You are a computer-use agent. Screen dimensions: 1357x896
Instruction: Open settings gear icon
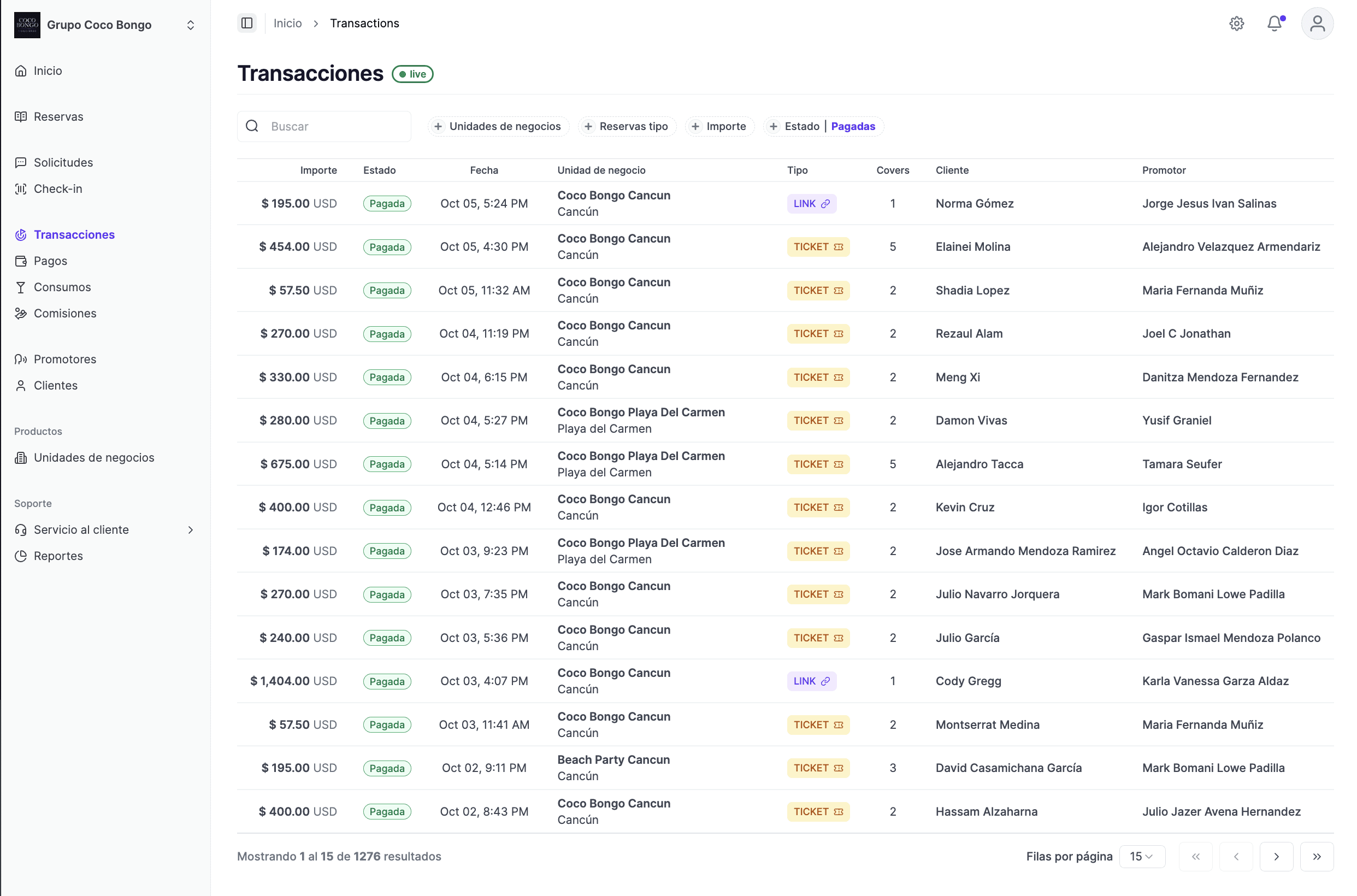(x=1236, y=23)
